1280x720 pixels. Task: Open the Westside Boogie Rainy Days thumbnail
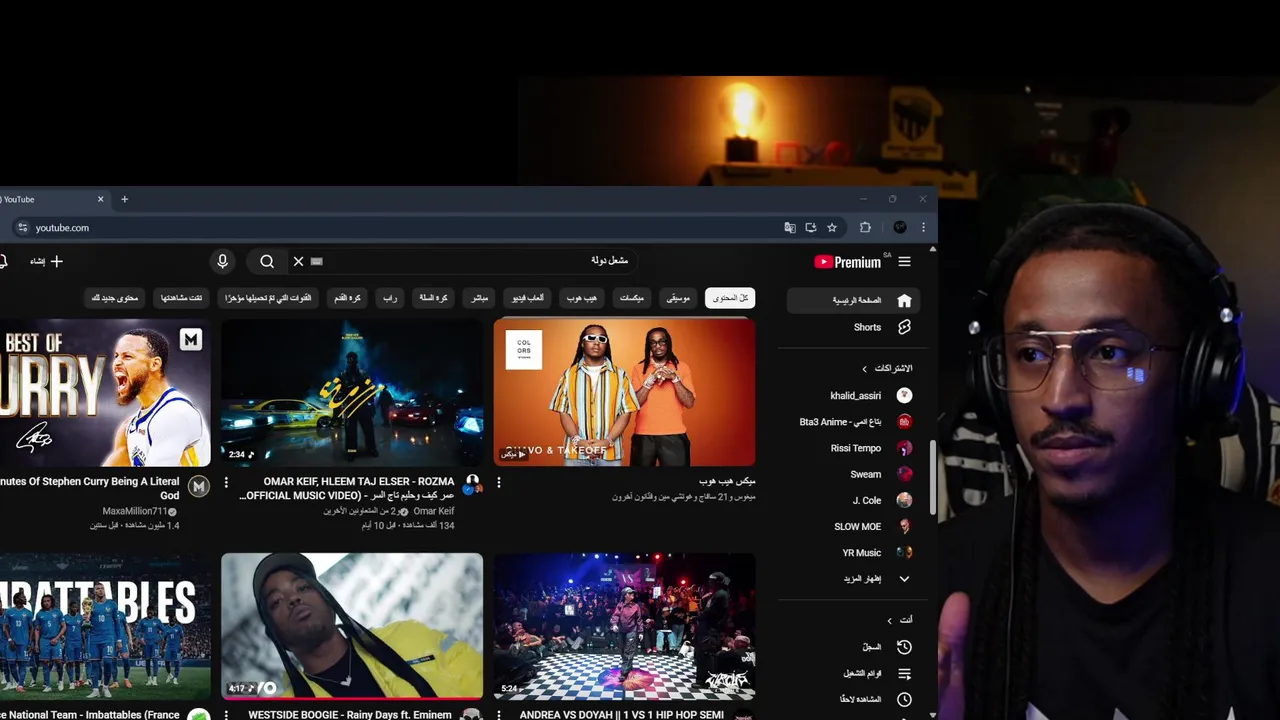pyautogui.click(x=352, y=627)
